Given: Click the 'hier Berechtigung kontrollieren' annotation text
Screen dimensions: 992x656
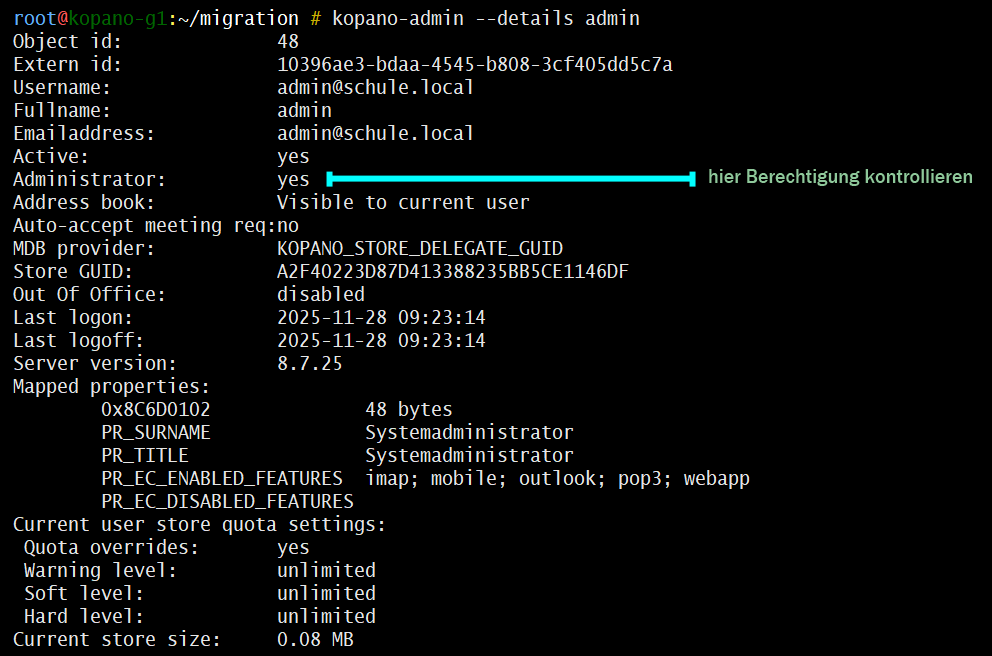Looking at the screenshot, I should tap(840, 177).
